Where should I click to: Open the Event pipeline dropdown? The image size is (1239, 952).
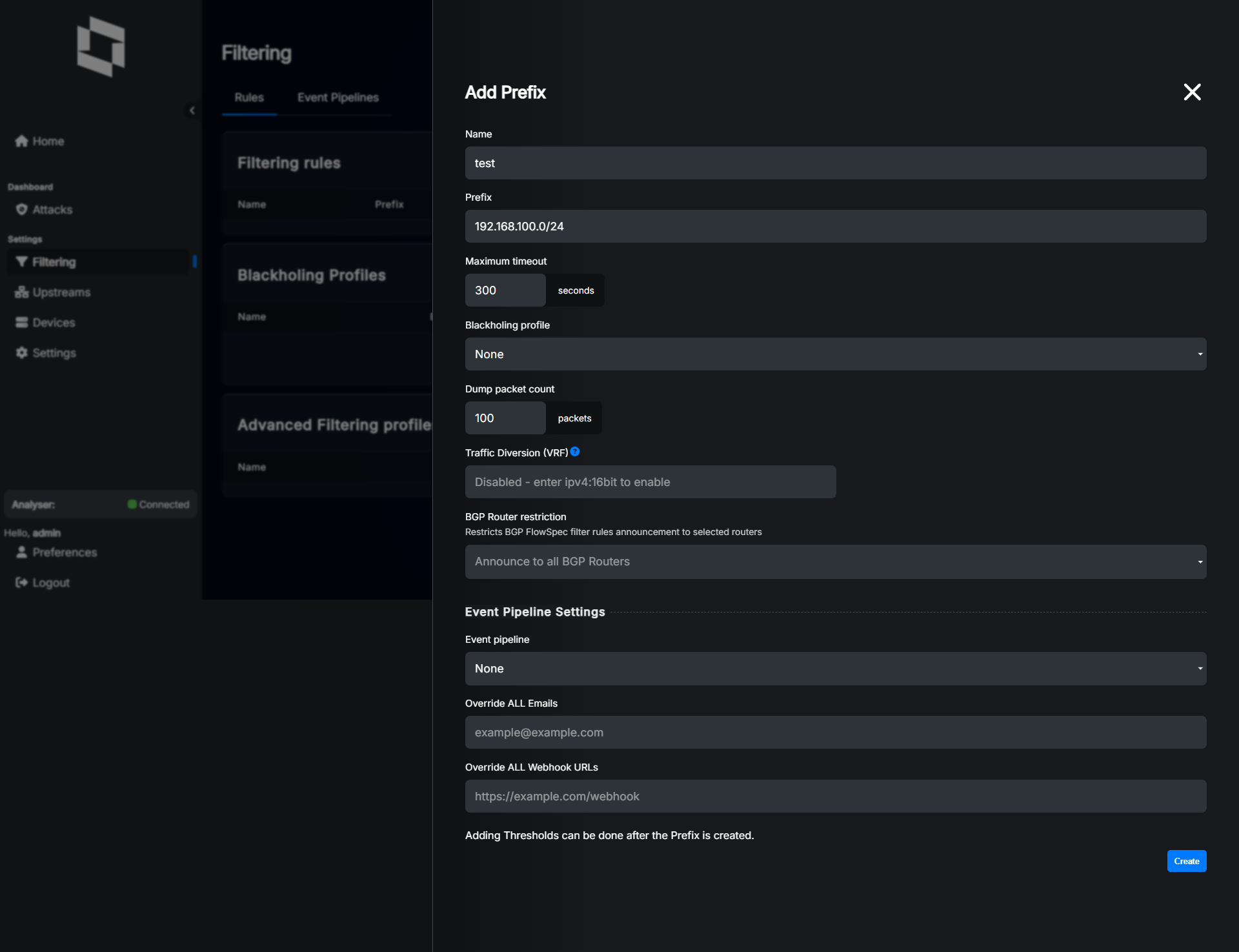tap(835, 669)
